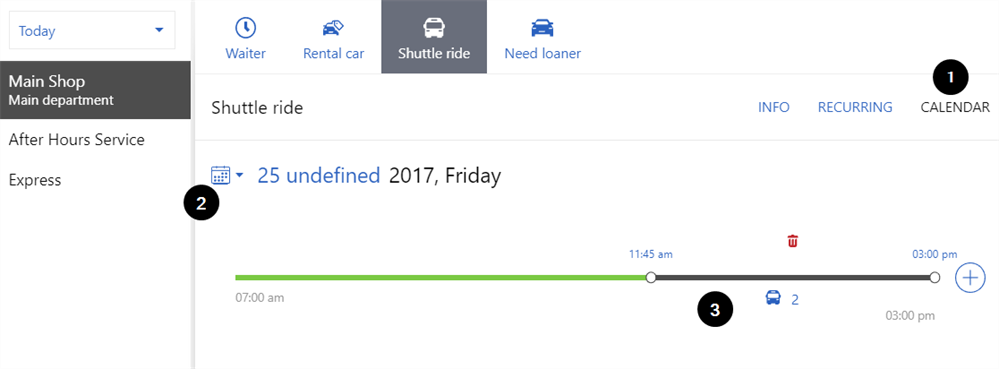Image resolution: width=999 pixels, height=369 pixels.
Task: Open the RECURRING section
Action: [855, 108]
